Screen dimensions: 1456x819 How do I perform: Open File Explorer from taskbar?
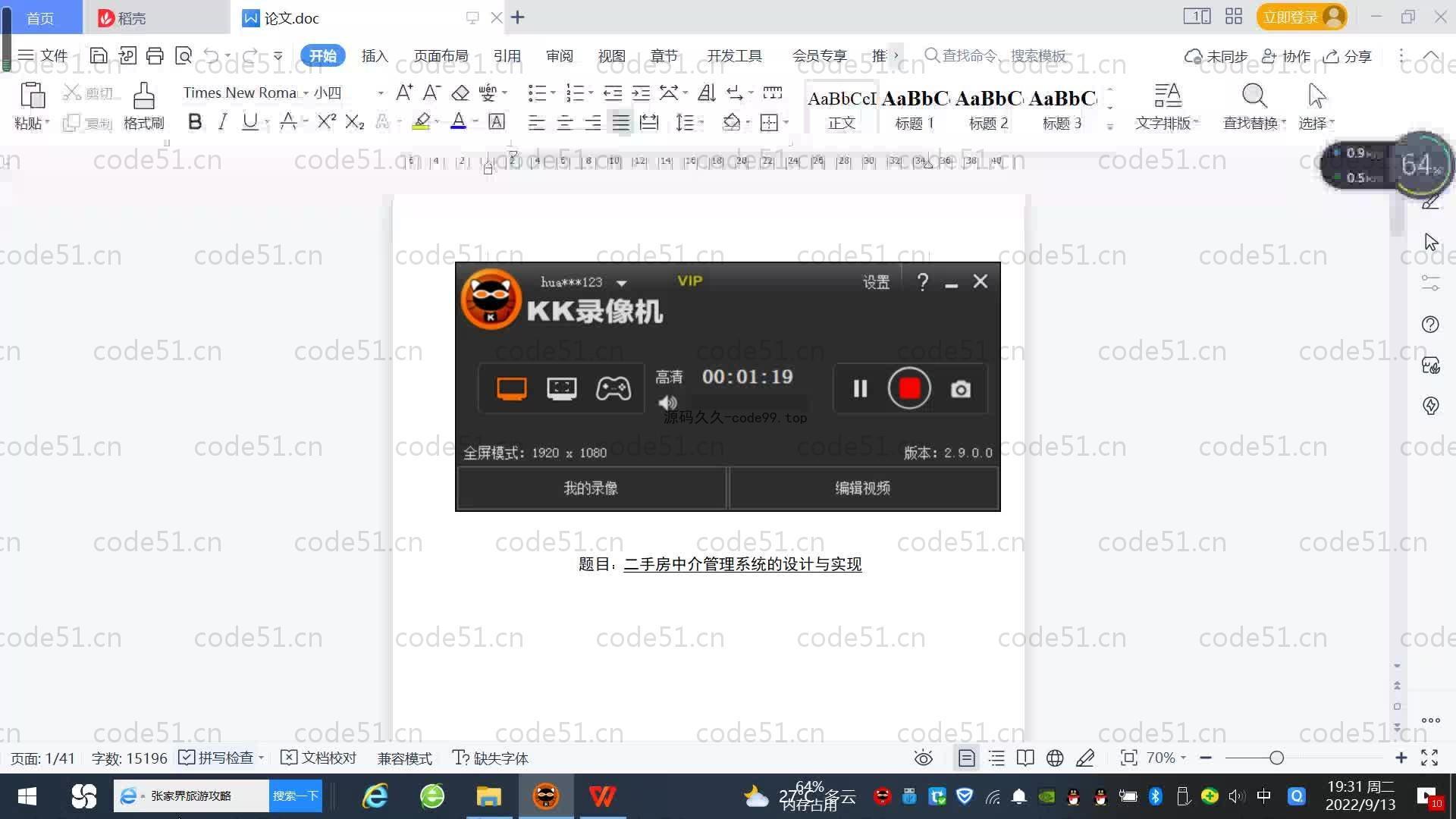click(488, 796)
